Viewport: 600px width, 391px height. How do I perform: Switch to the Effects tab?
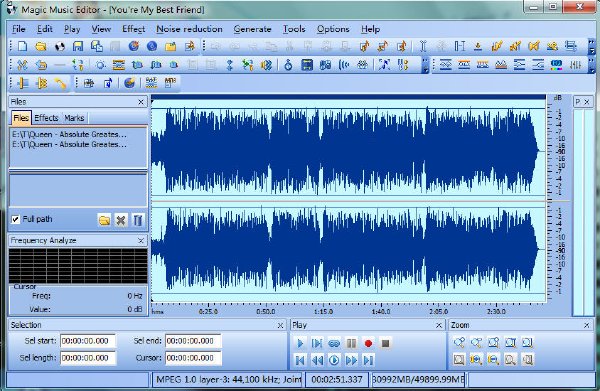46,118
